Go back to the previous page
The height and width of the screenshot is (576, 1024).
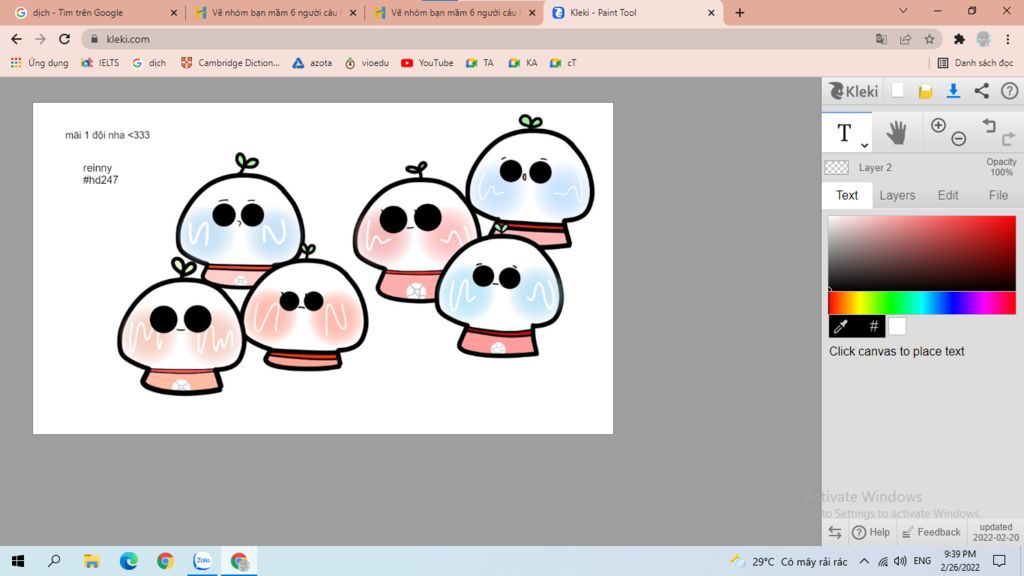(16, 39)
